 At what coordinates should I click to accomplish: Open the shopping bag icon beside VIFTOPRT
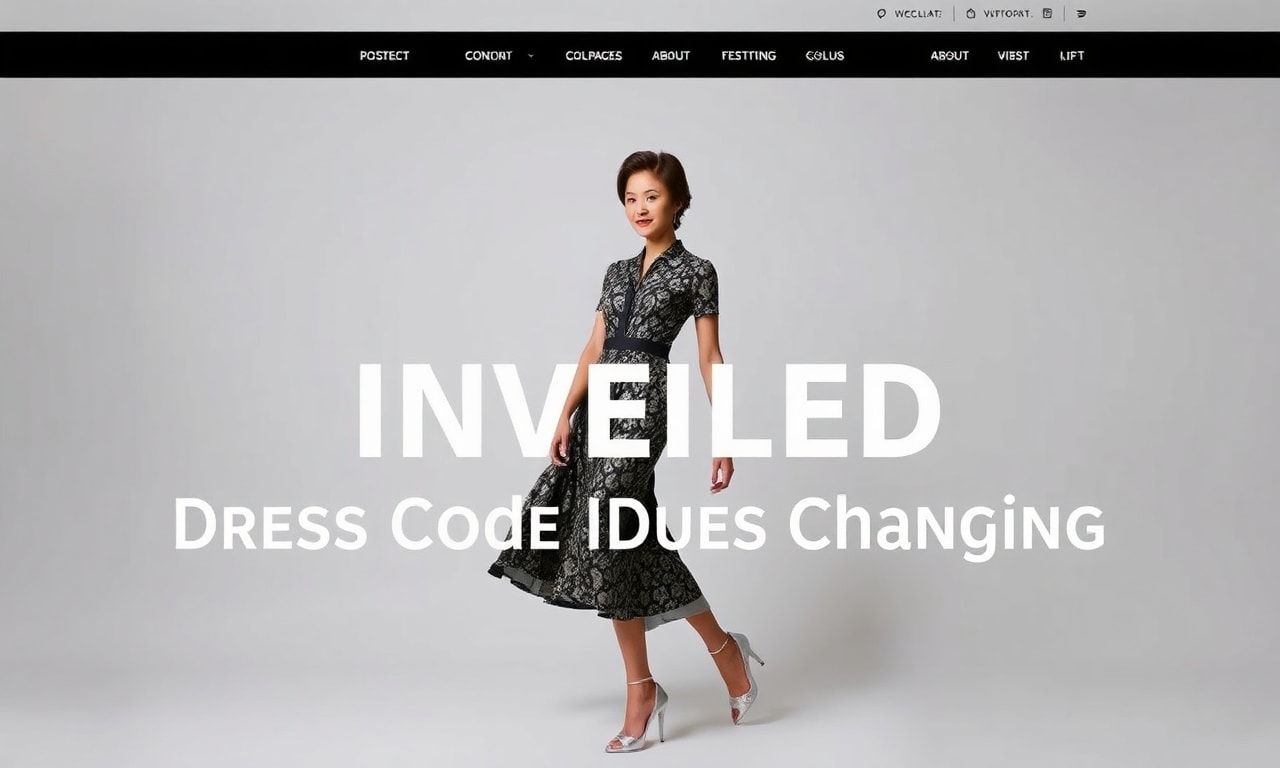coord(970,14)
